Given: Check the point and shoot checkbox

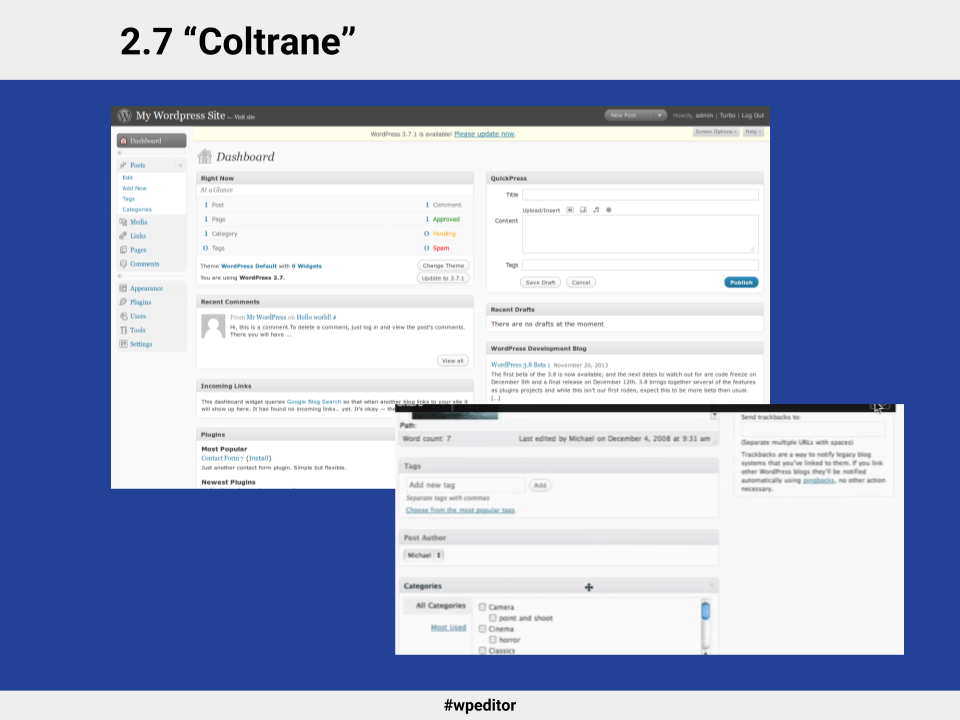Looking at the screenshot, I should coord(493,618).
